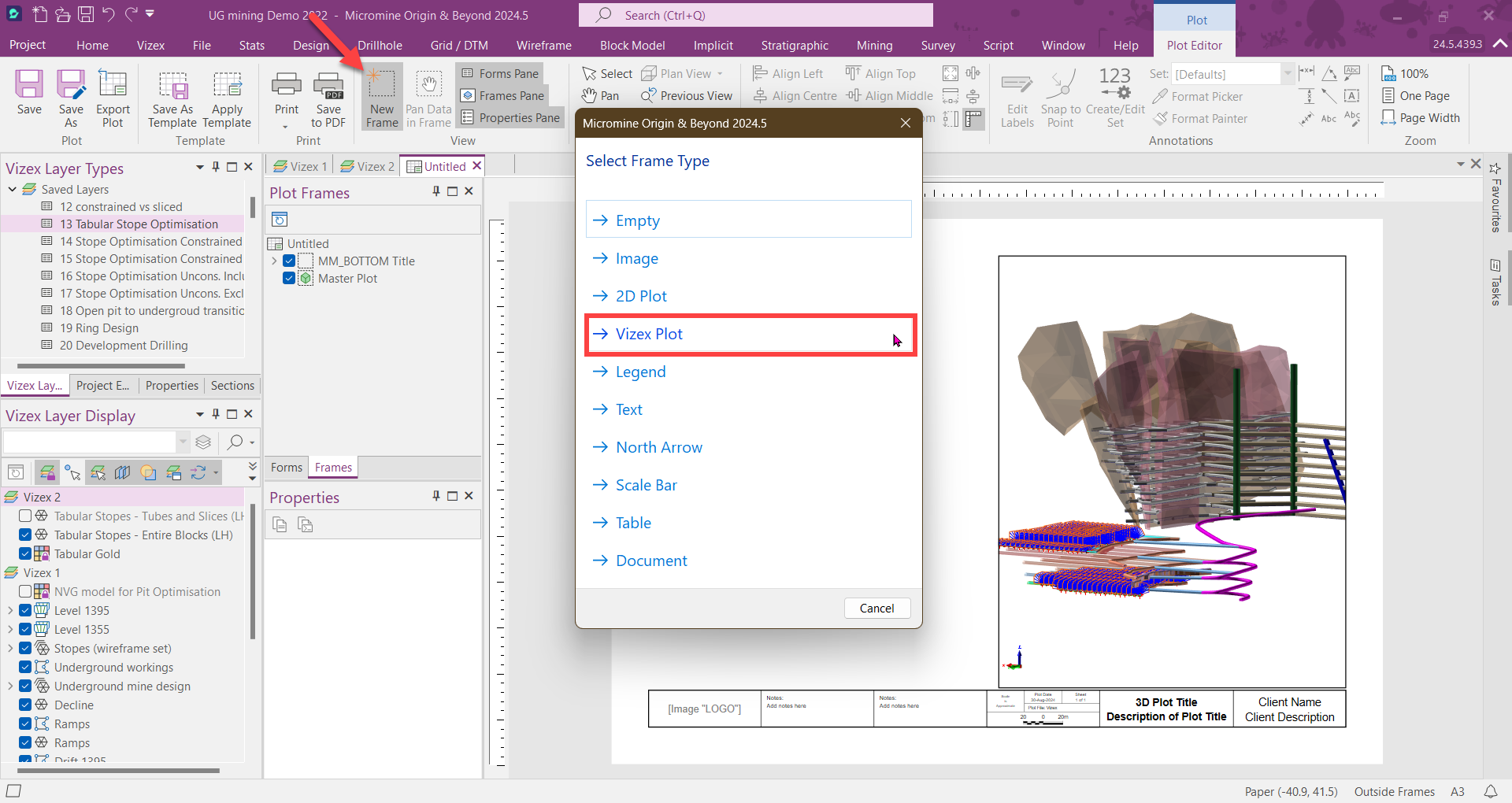
Task: Open a New Frame in the plot
Action: coord(381,95)
